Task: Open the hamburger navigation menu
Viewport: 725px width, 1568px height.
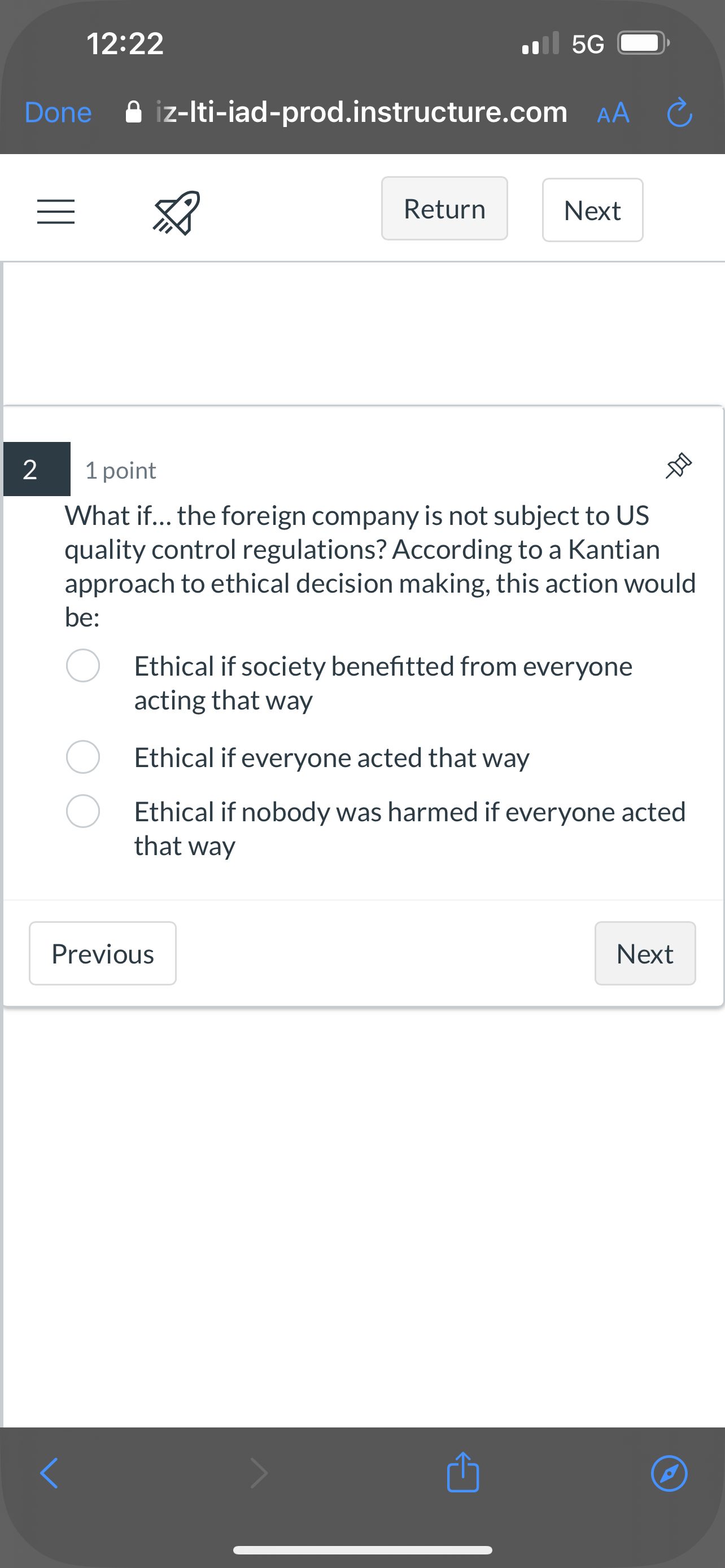Action: [56, 211]
